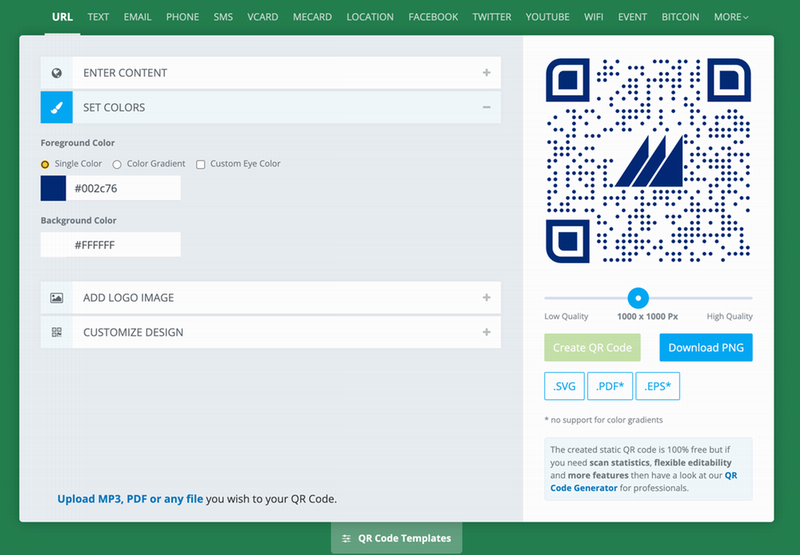Click the sliders icon in QR Code Templates
Screen dimensions: 800x555
(346, 538)
